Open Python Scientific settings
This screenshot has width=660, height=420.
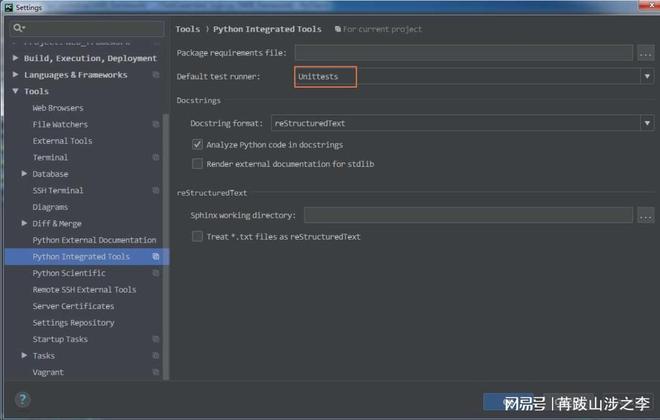(x=69, y=273)
